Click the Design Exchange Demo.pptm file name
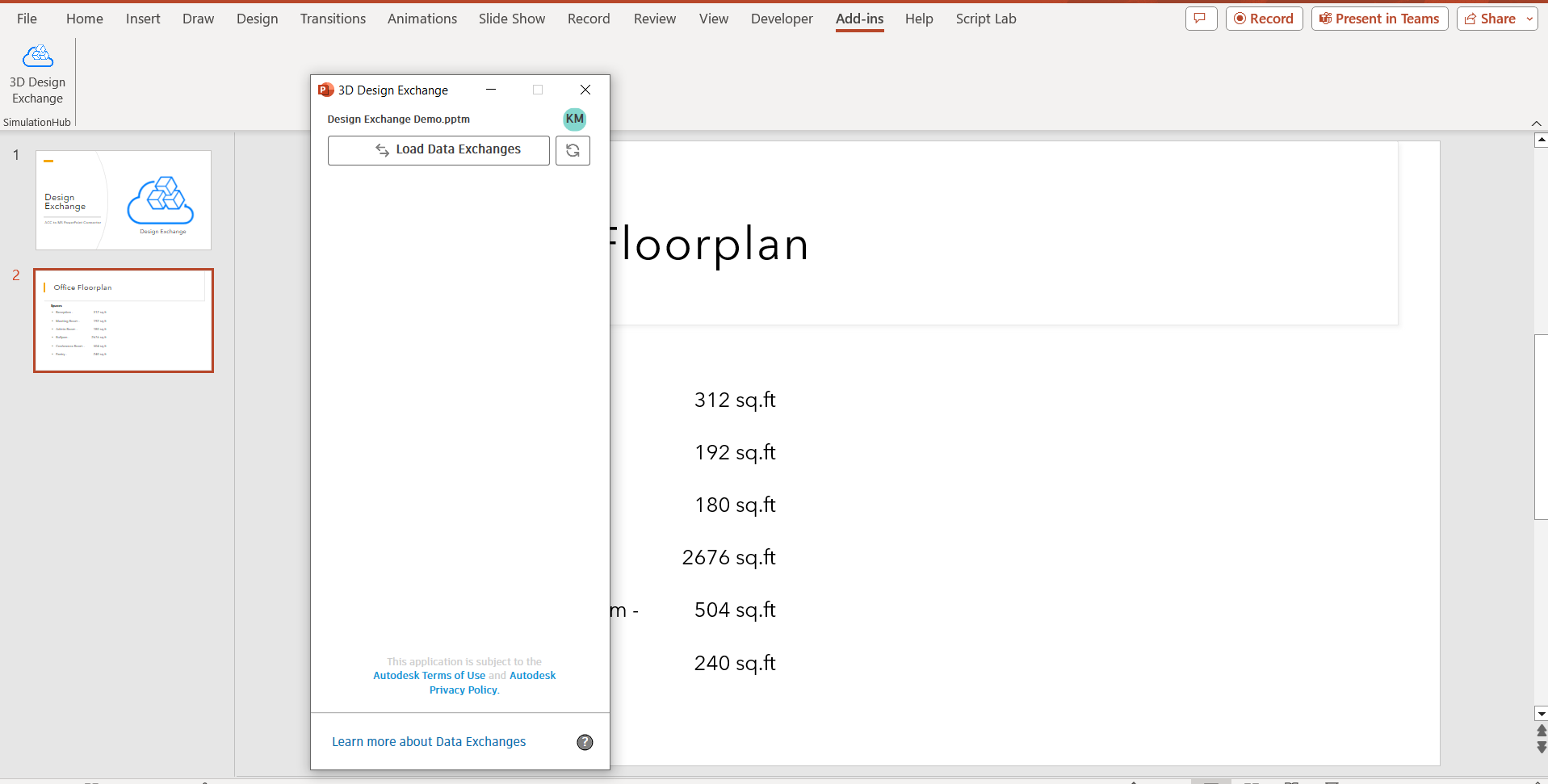The width and height of the screenshot is (1548, 784). coord(398,119)
